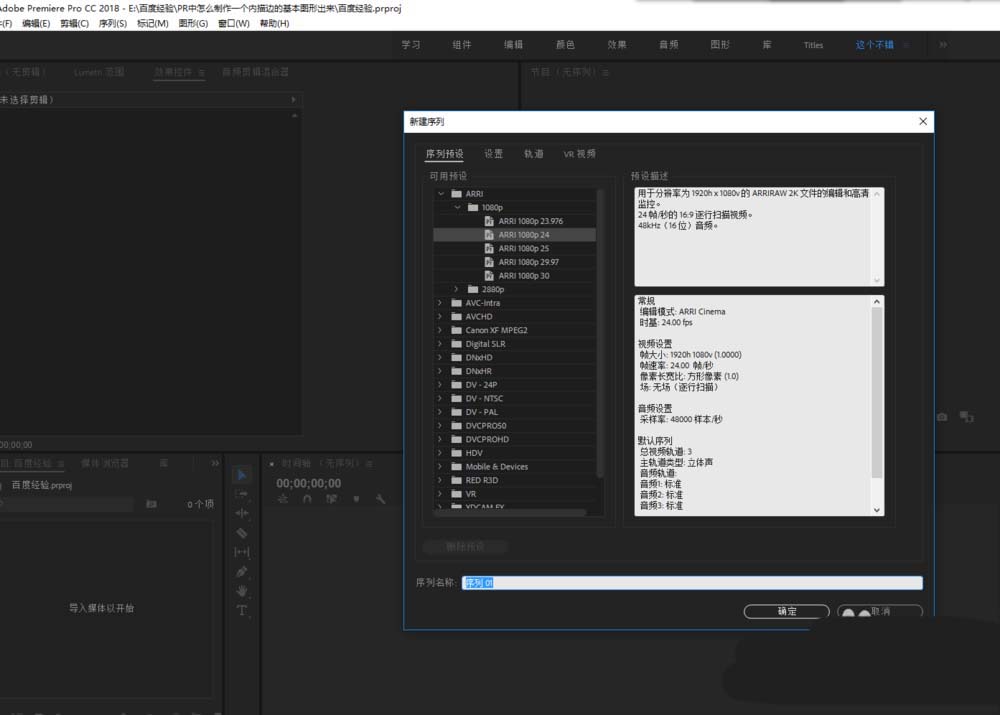
Task: Select the Track Select Forward tool
Action: pos(242,494)
